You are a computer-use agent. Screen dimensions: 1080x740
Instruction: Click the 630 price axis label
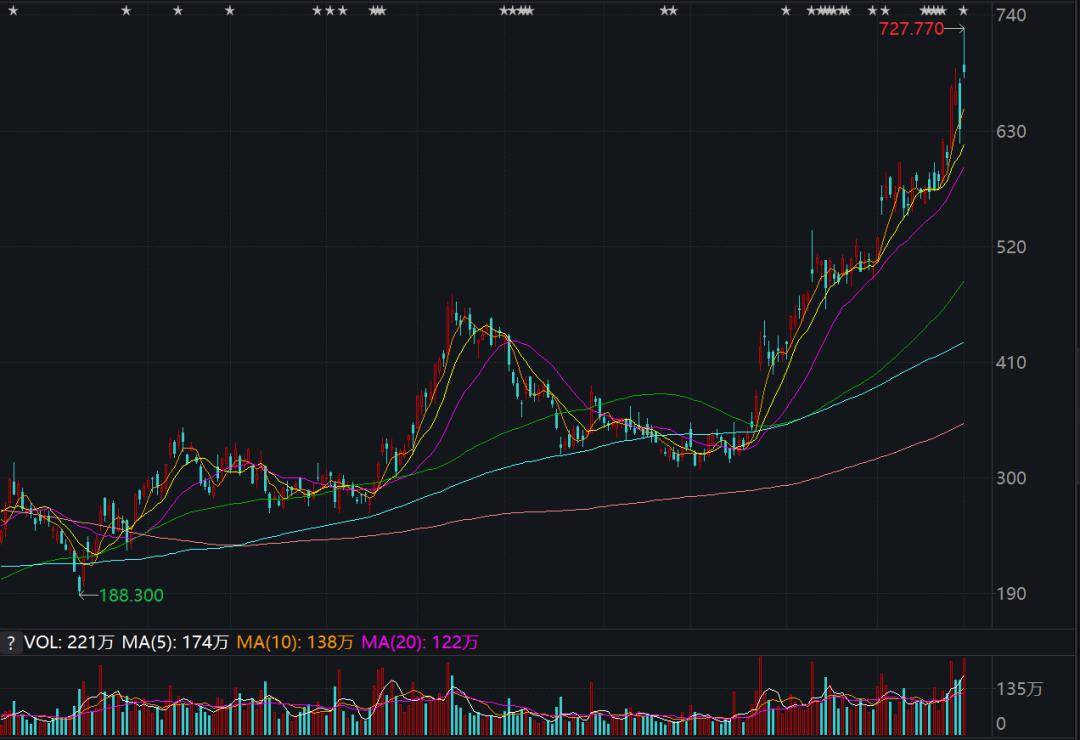click(x=1010, y=131)
